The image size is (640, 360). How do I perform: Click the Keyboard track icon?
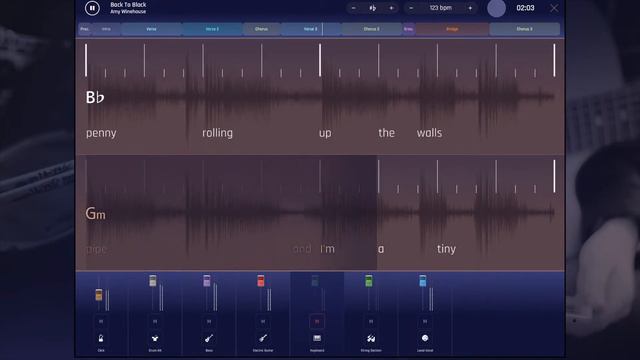point(317,338)
